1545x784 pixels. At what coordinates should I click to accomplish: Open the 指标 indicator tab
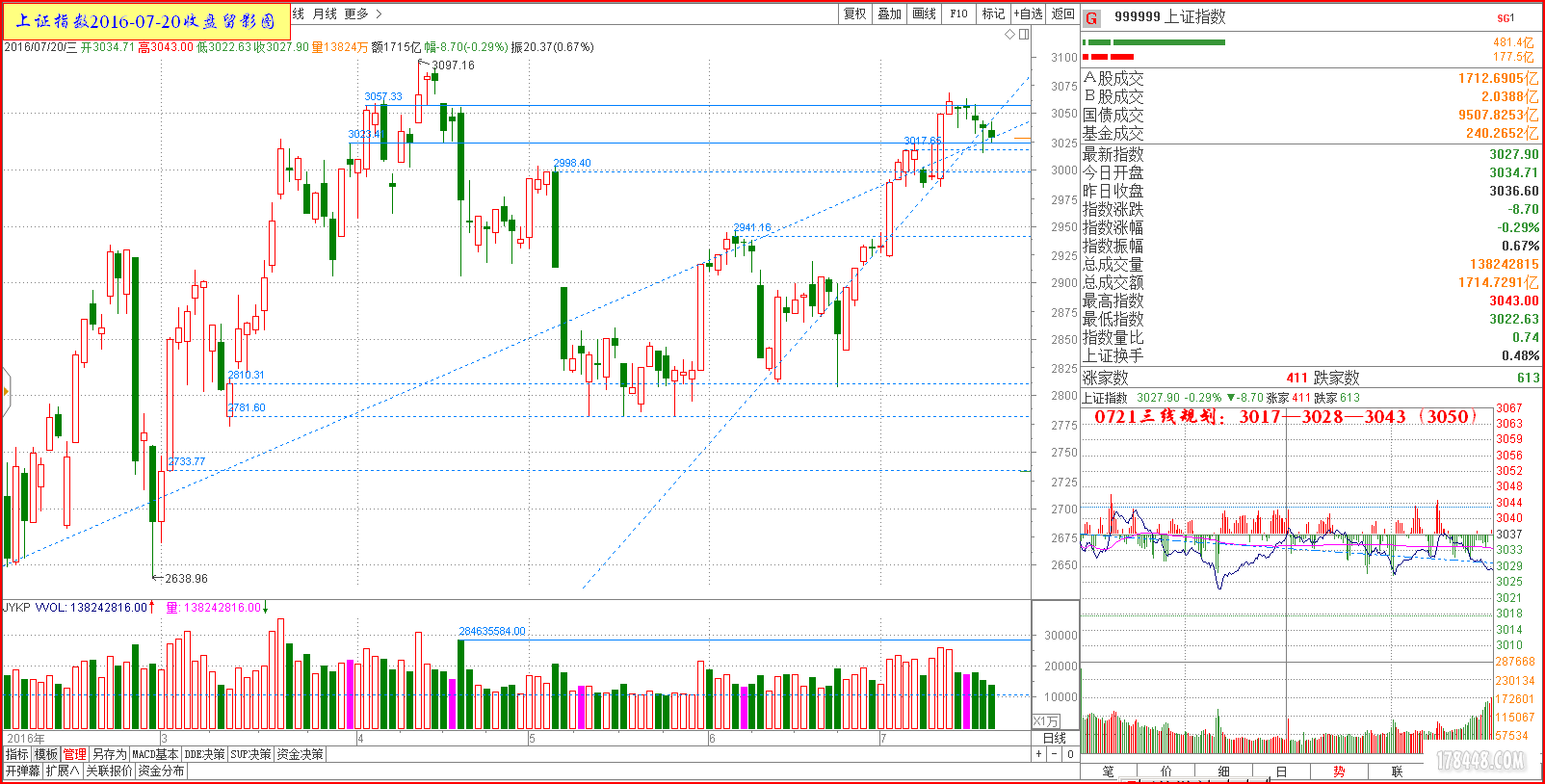tap(17, 754)
